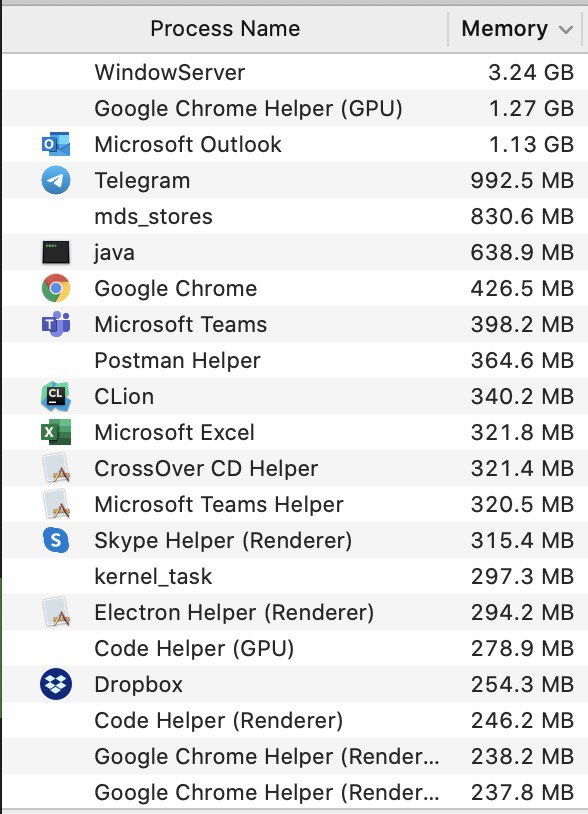
Task: Select the Skype Helper icon
Action: click(x=56, y=540)
